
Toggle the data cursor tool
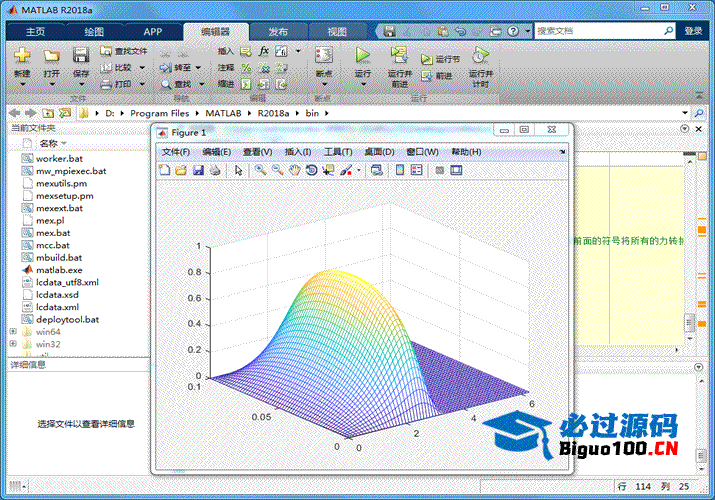328,170
